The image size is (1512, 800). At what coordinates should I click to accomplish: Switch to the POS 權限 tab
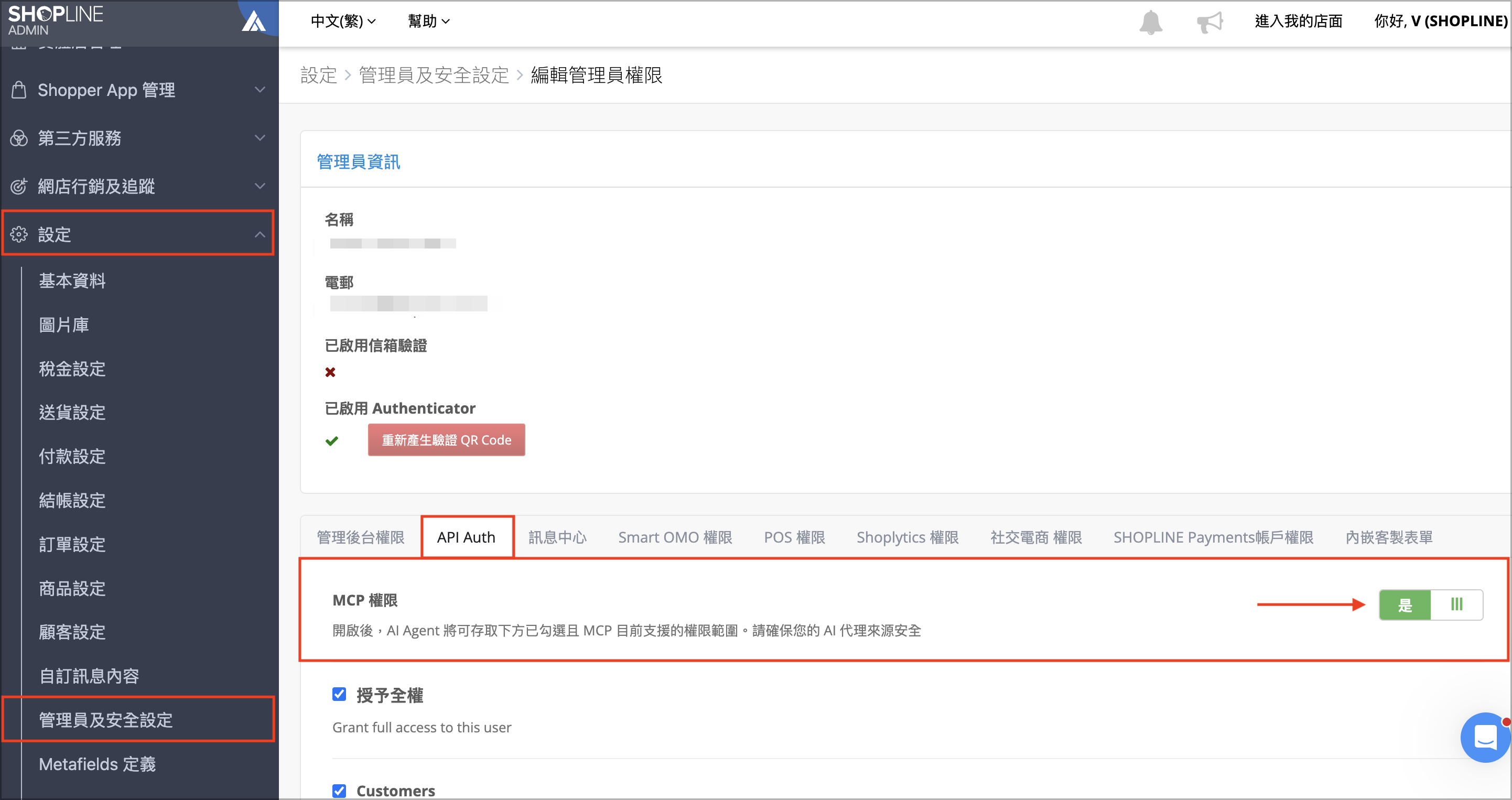(x=794, y=537)
